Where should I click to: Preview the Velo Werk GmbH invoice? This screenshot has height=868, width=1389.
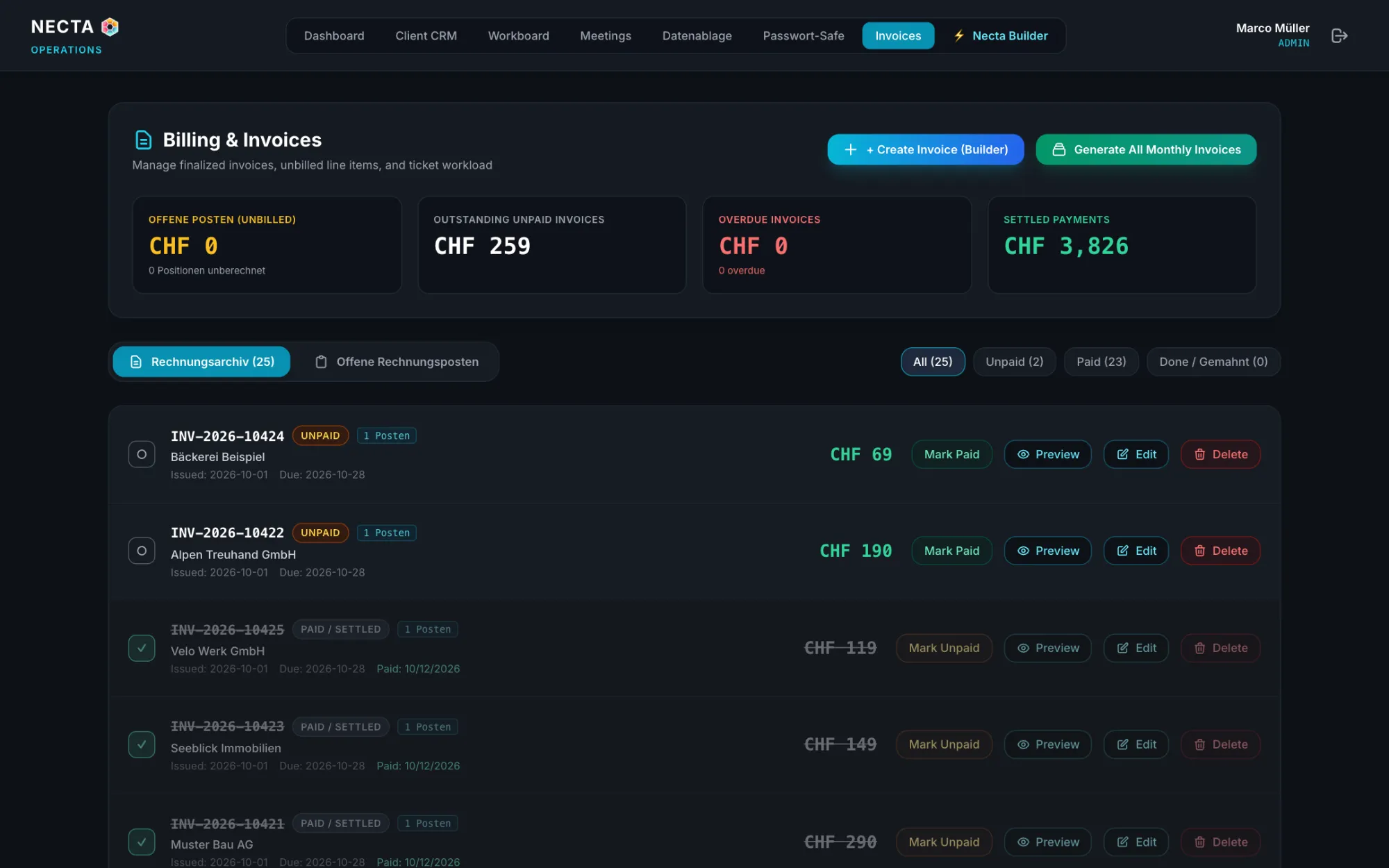click(1047, 648)
